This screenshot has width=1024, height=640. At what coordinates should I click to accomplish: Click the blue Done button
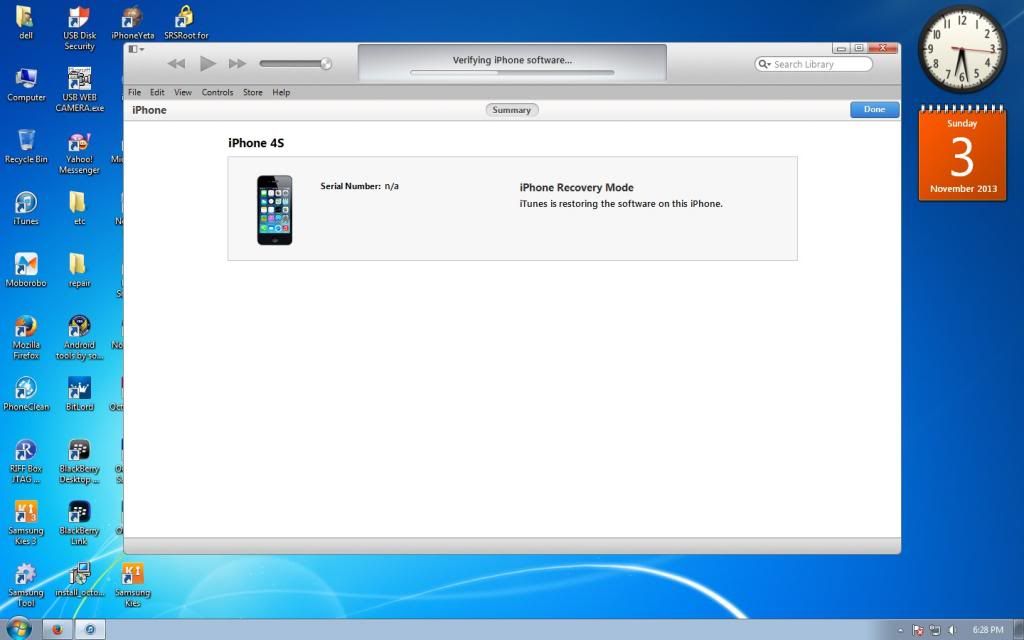click(874, 110)
